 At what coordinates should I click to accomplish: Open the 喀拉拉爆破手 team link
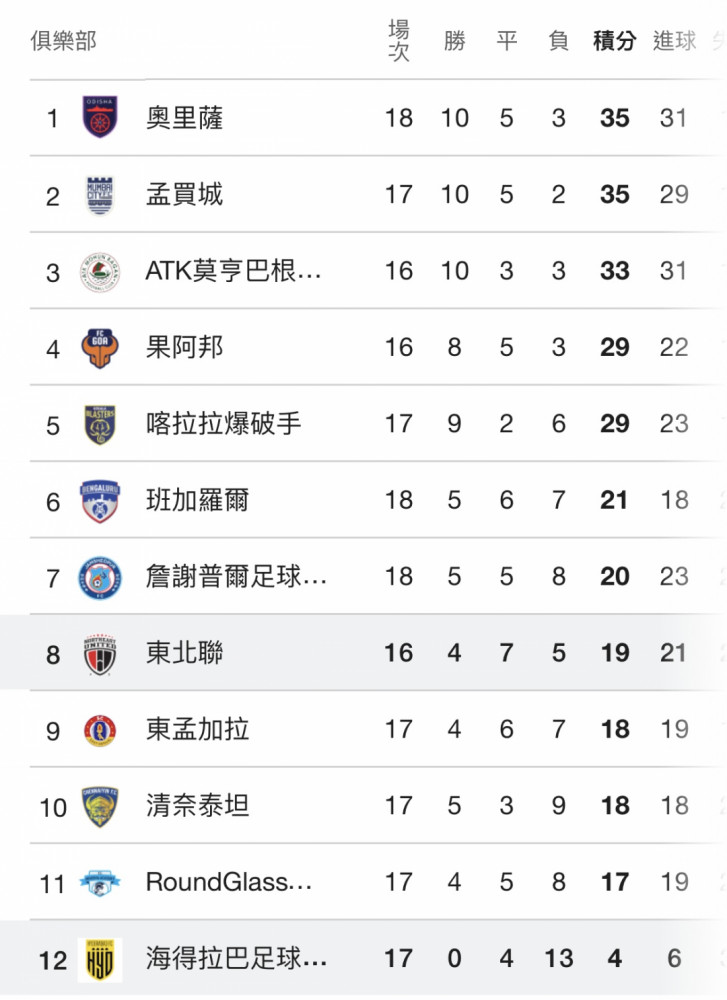tap(223, 423)
